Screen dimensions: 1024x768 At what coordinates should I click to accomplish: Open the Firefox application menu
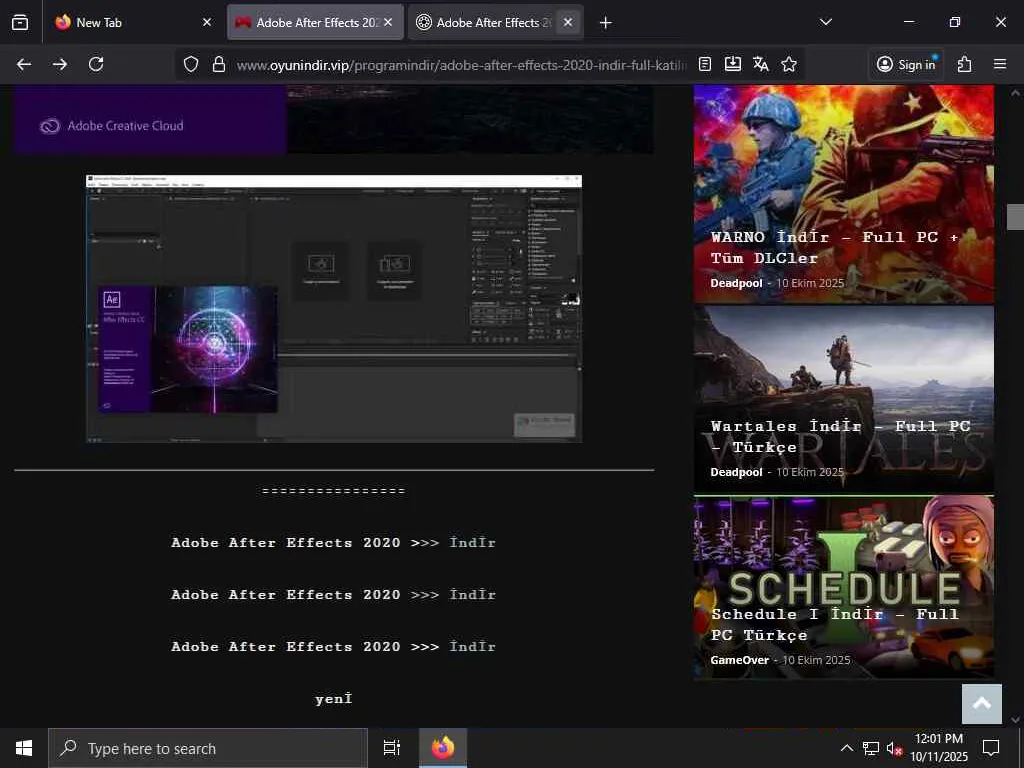(x=1000, y=64)
